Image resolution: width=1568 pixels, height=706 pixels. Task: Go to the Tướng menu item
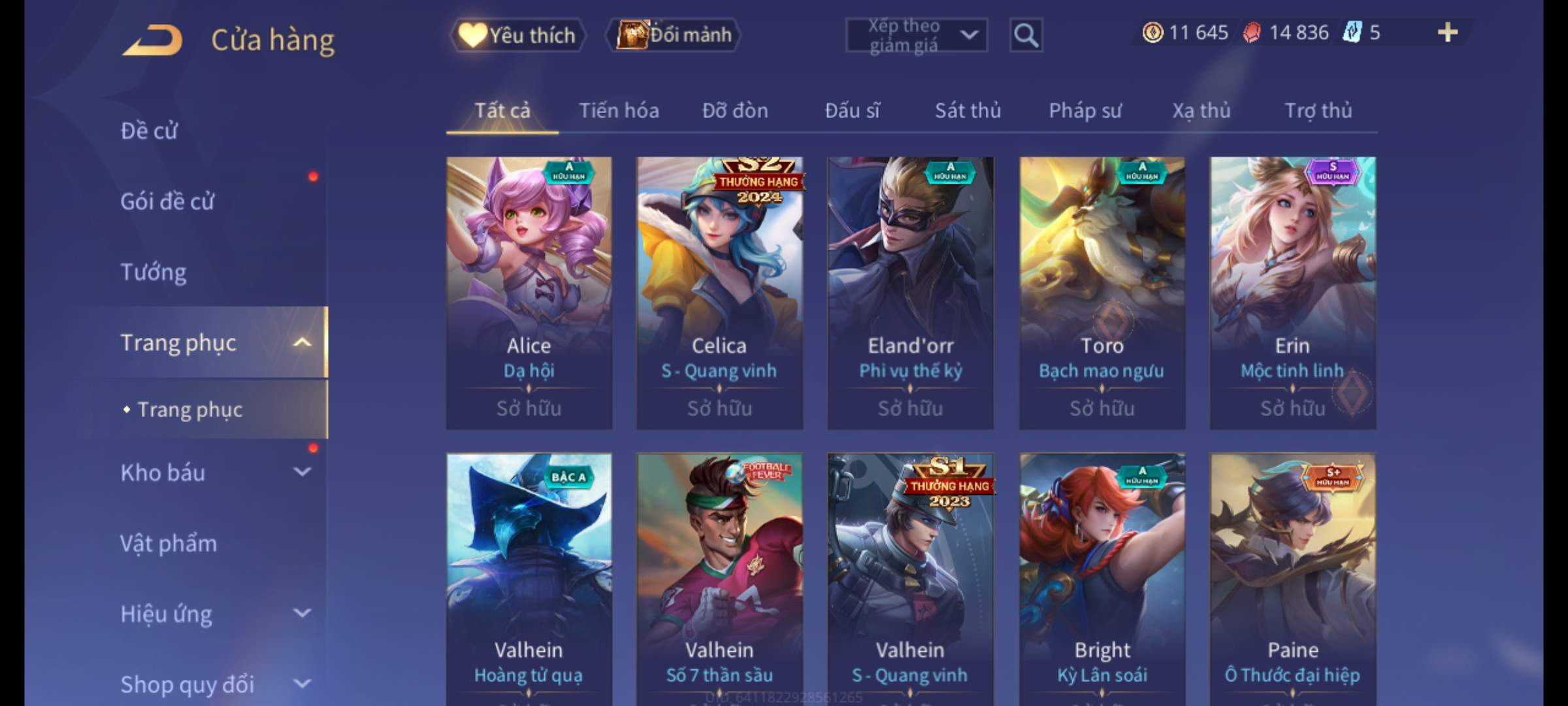coord(154,272)
